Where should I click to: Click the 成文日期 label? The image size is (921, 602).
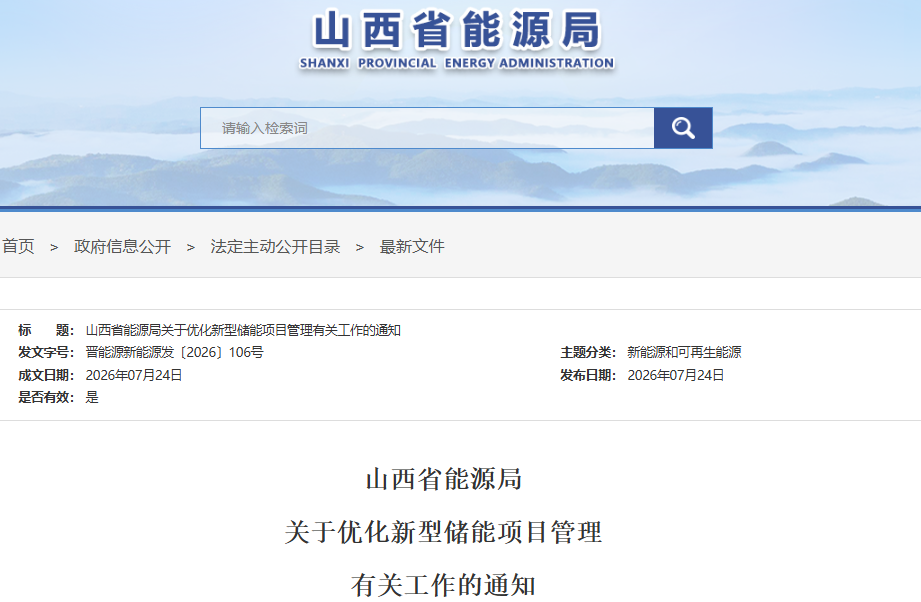point(46,375)
